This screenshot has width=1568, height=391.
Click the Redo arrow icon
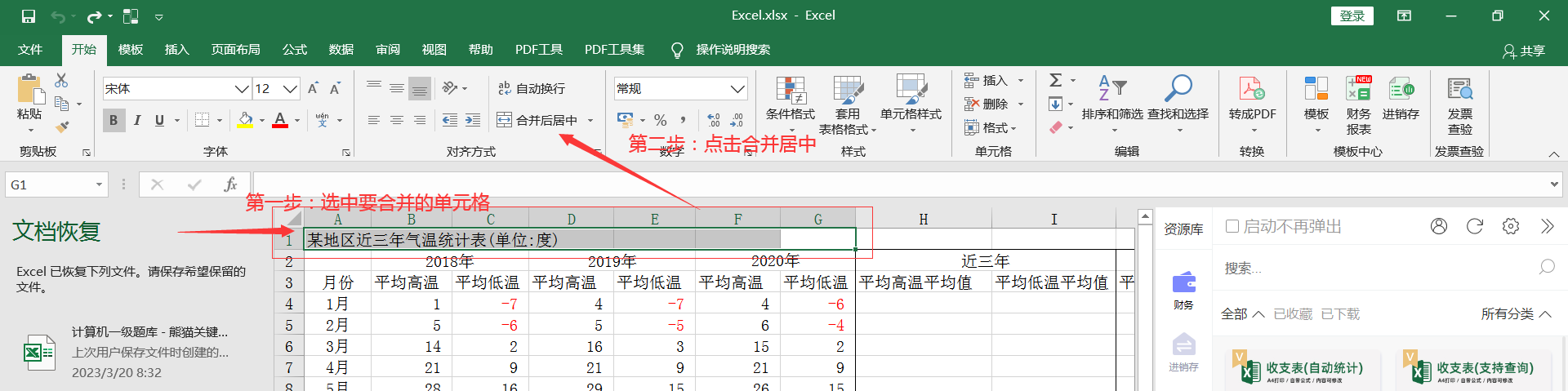click(x=95, y=16)
